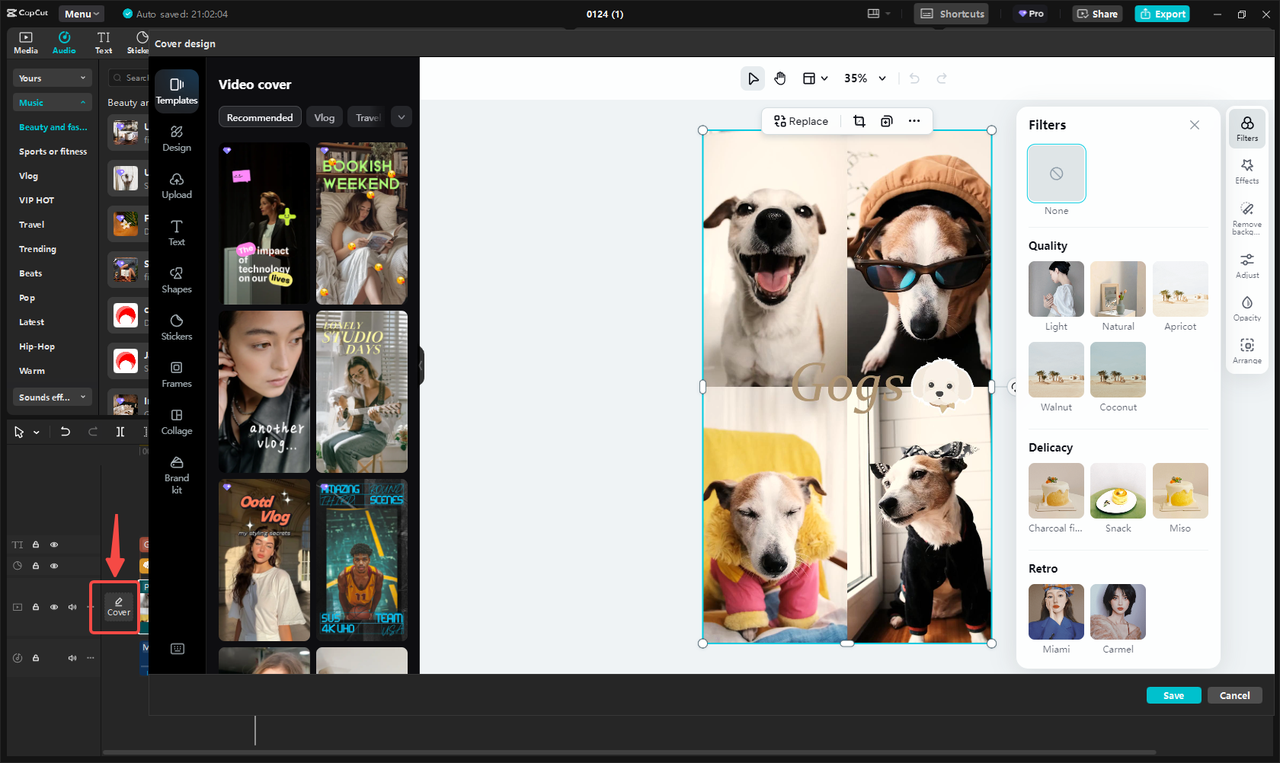Click the Save button
The image size is (1280, 763).
(1173, 695)
